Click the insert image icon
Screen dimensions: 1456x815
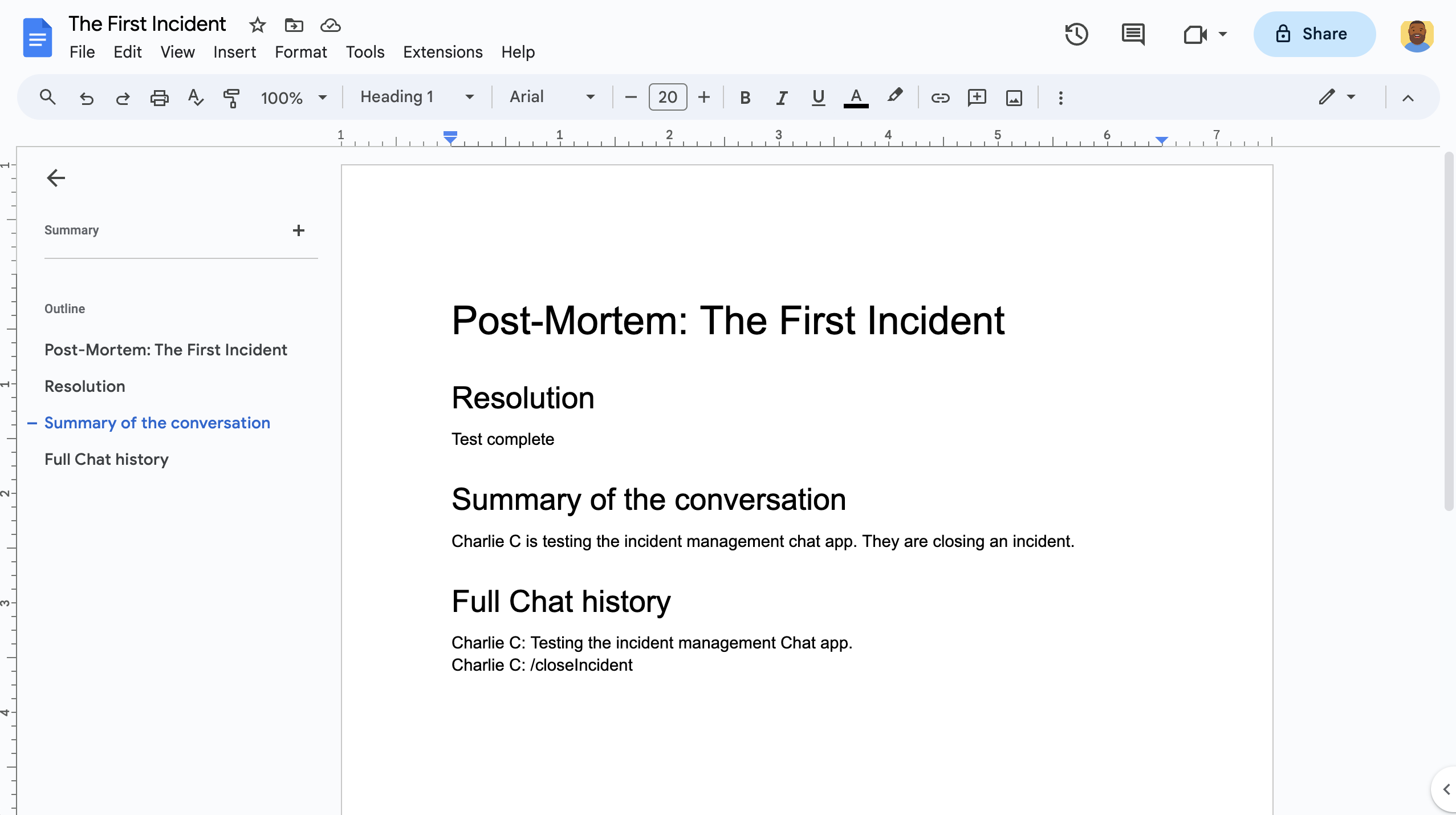1014,97
